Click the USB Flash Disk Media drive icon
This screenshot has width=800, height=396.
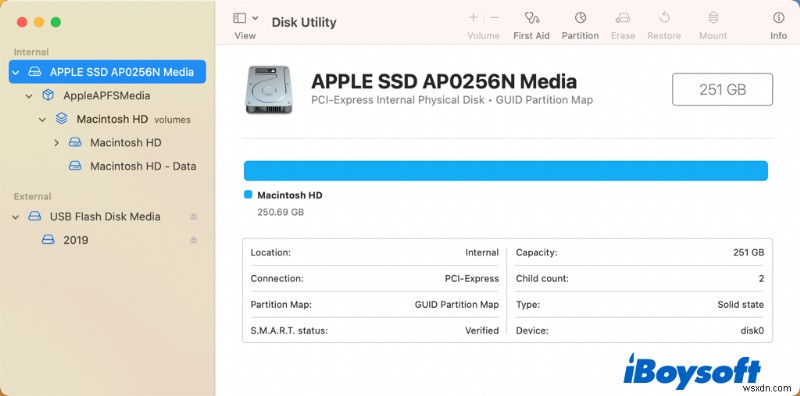pyautogui.click(x=34, y=216)
